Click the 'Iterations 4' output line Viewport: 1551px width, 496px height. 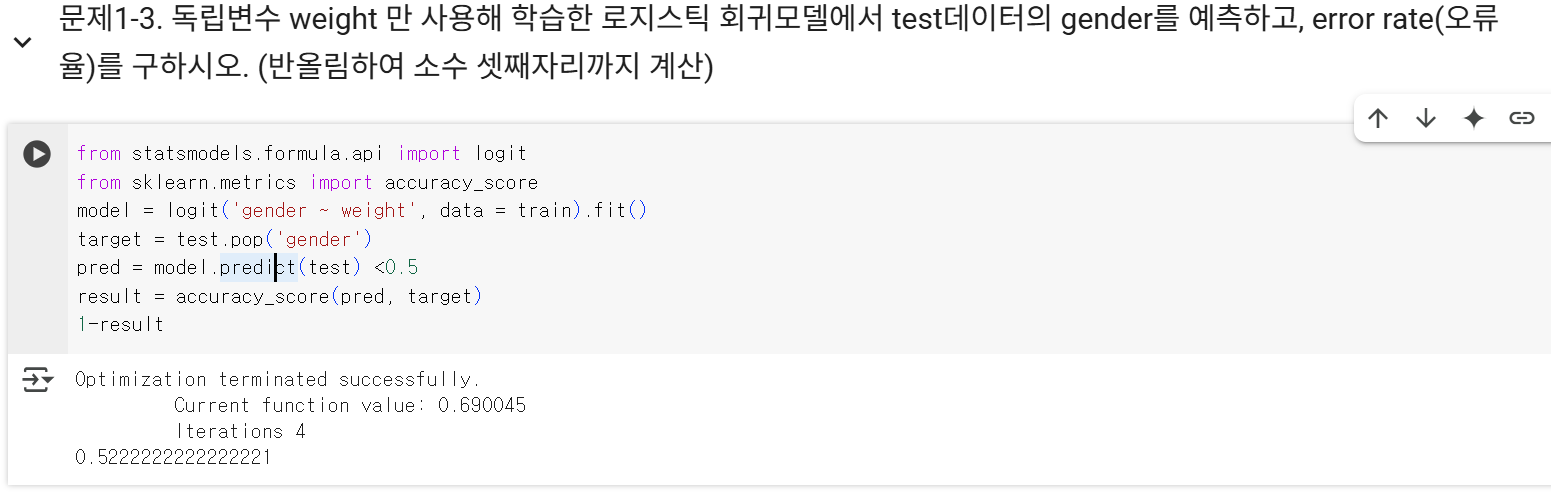pyautogui.click(x=240, y=431)
